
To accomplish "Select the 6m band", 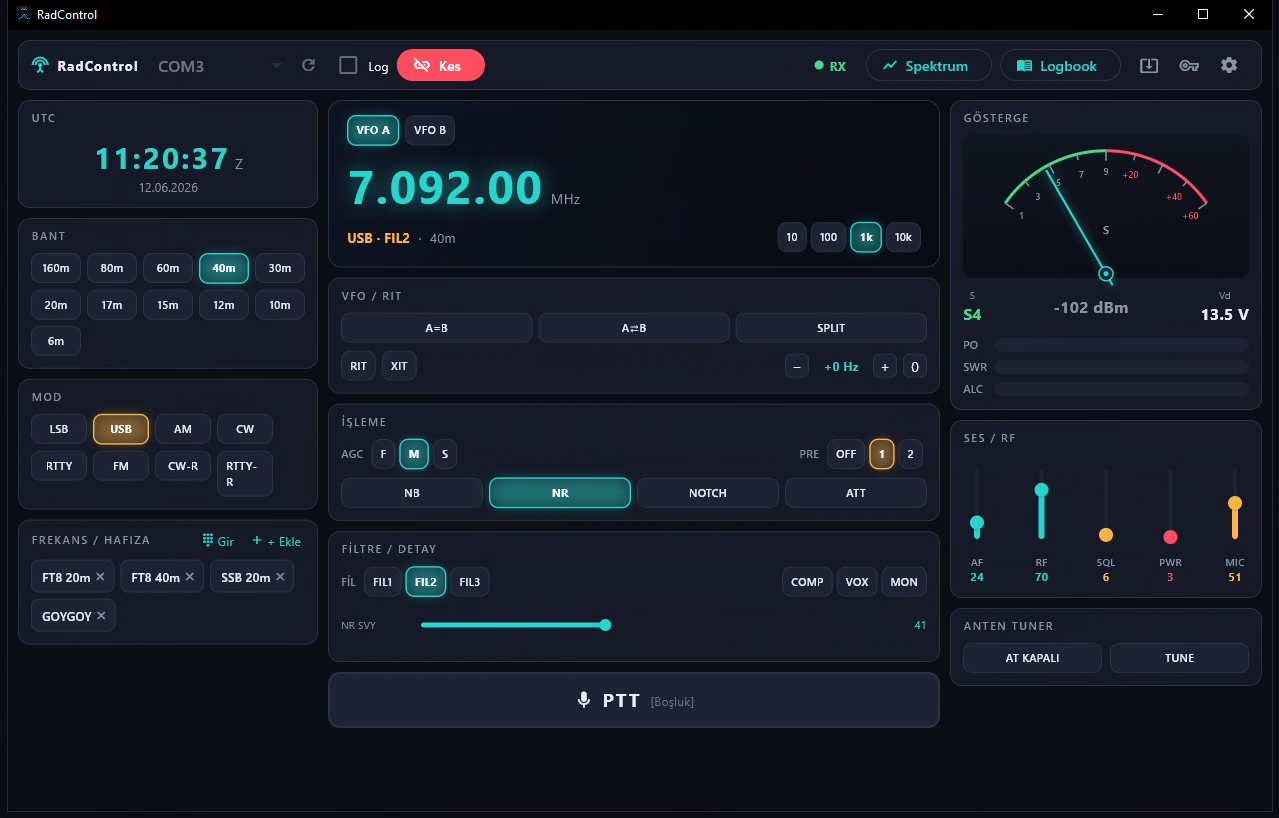I will pyautogui.click(x=56, y=341).
